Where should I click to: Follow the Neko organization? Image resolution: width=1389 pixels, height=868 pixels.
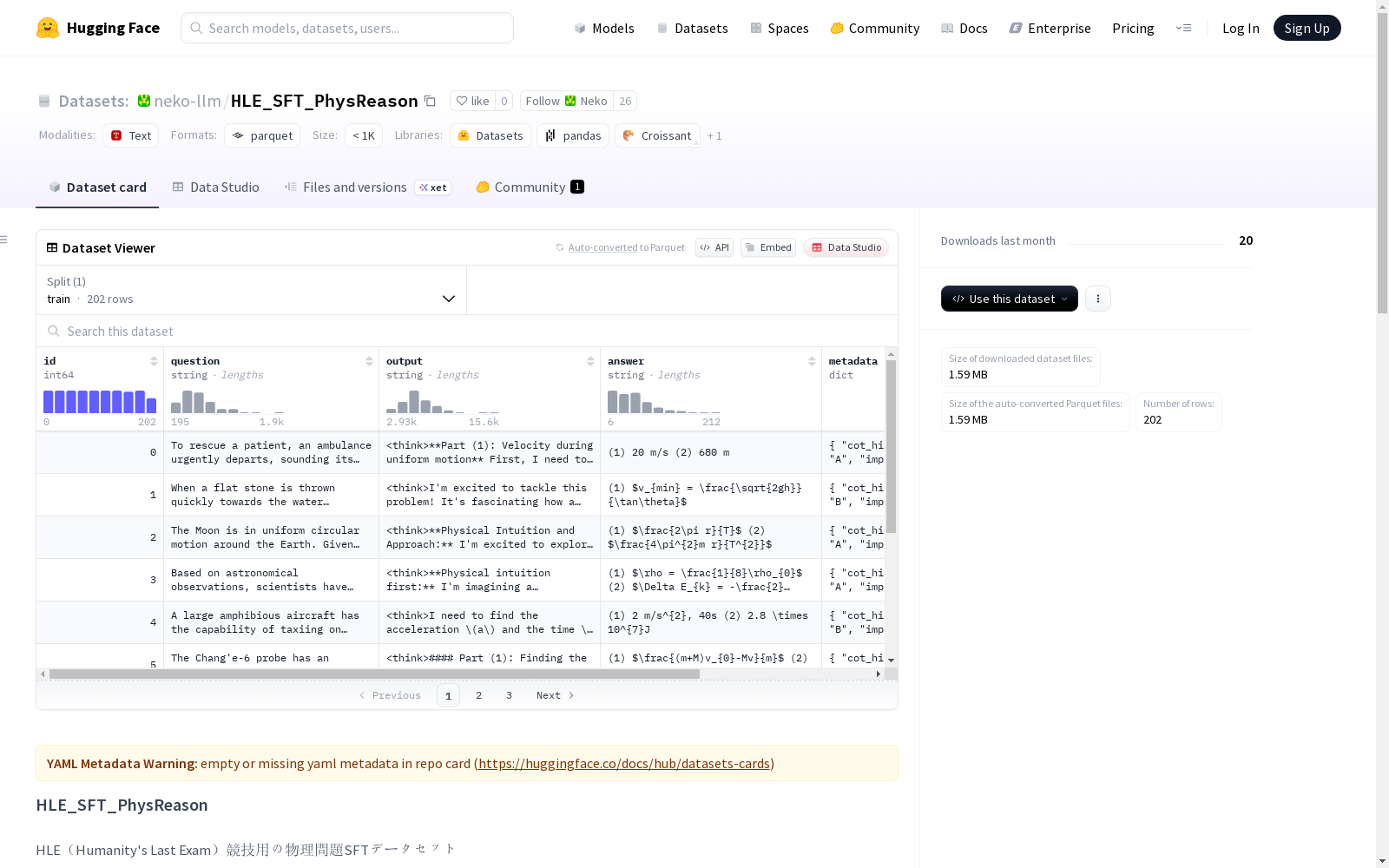pos(567,101)
